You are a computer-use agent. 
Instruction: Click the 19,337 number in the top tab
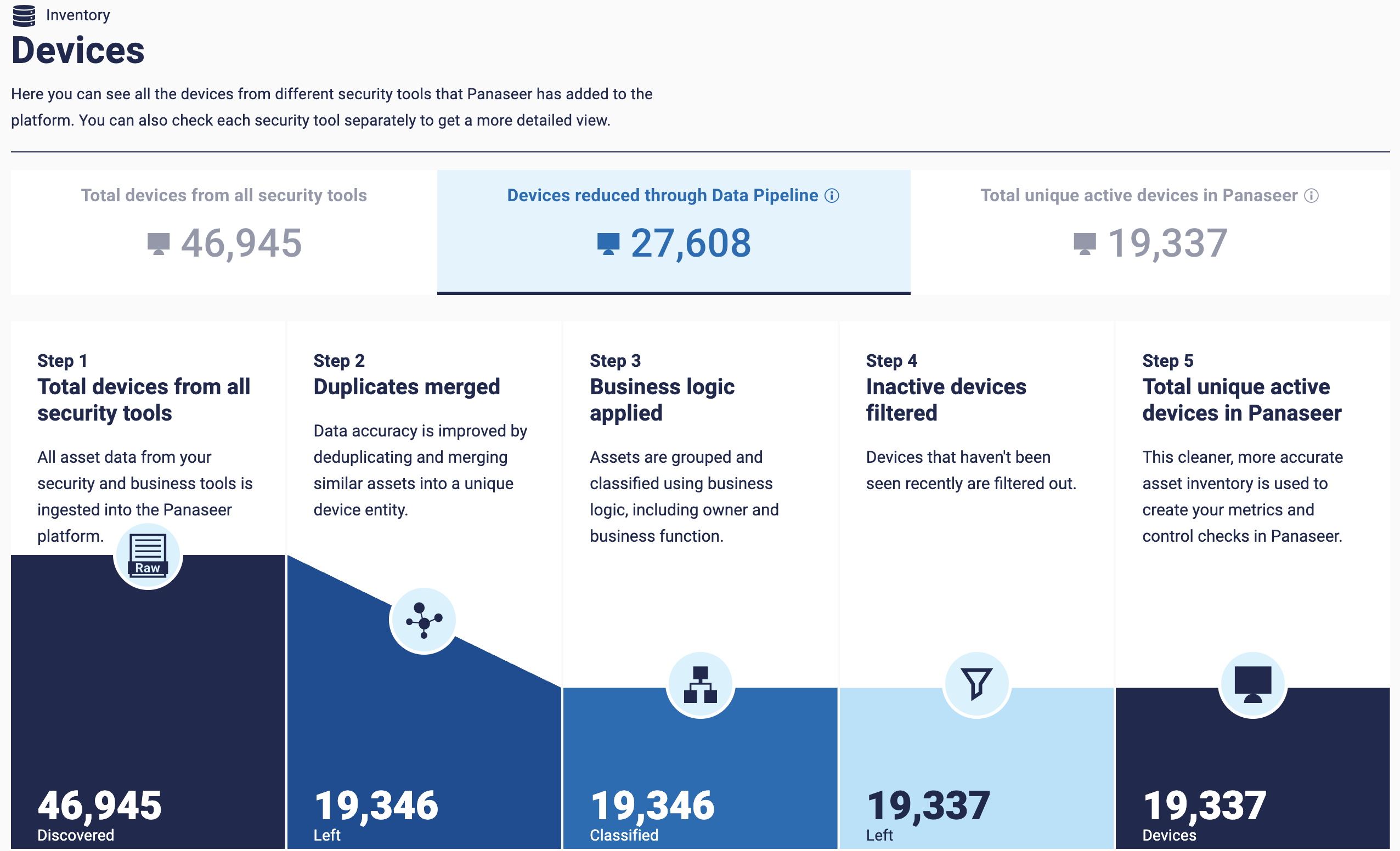(1167, 243)
